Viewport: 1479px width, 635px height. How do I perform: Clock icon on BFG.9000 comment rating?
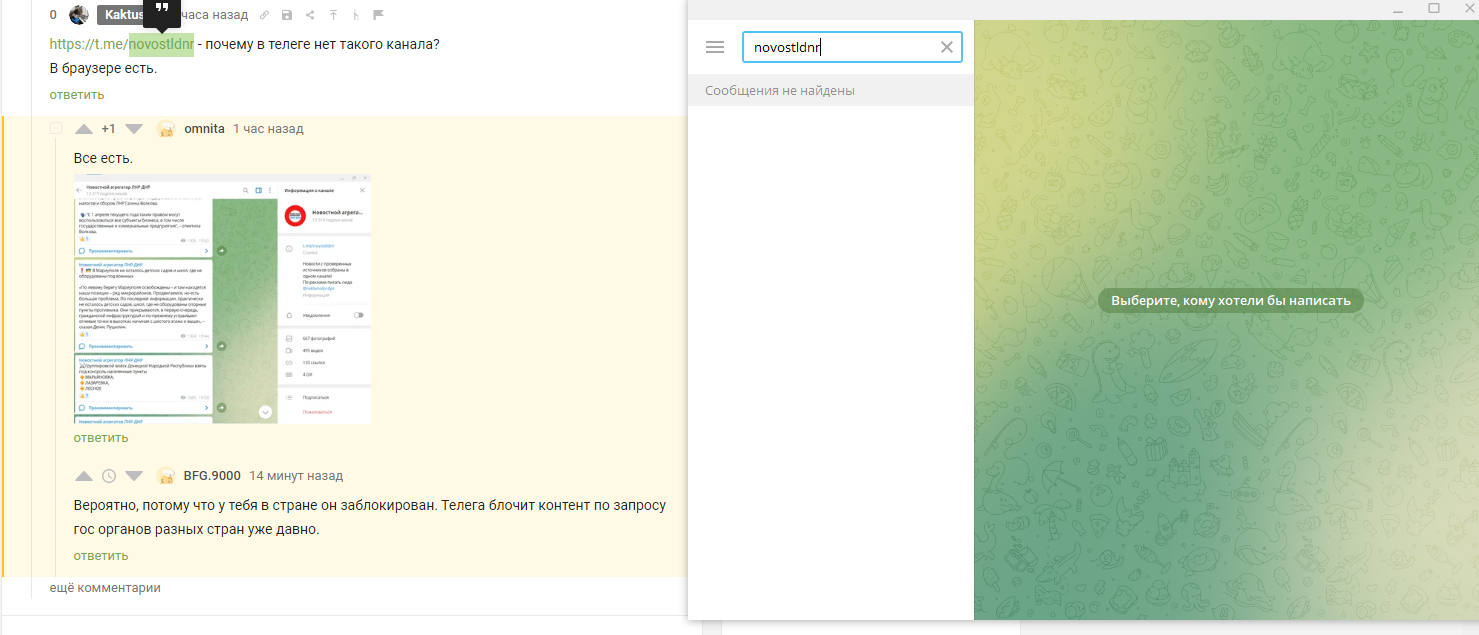tap(109, 476)
